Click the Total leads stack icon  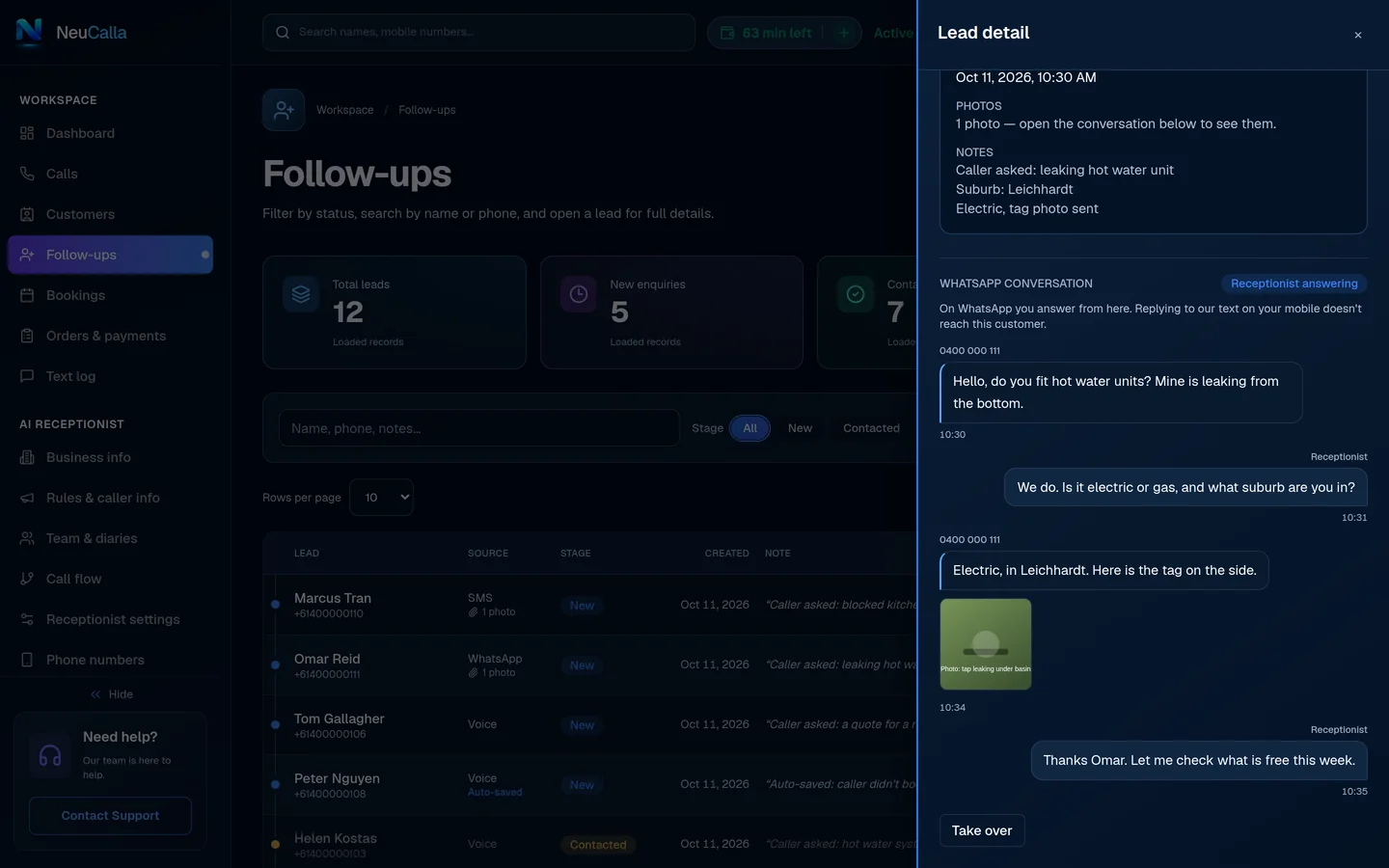click(x=301, y=294)
